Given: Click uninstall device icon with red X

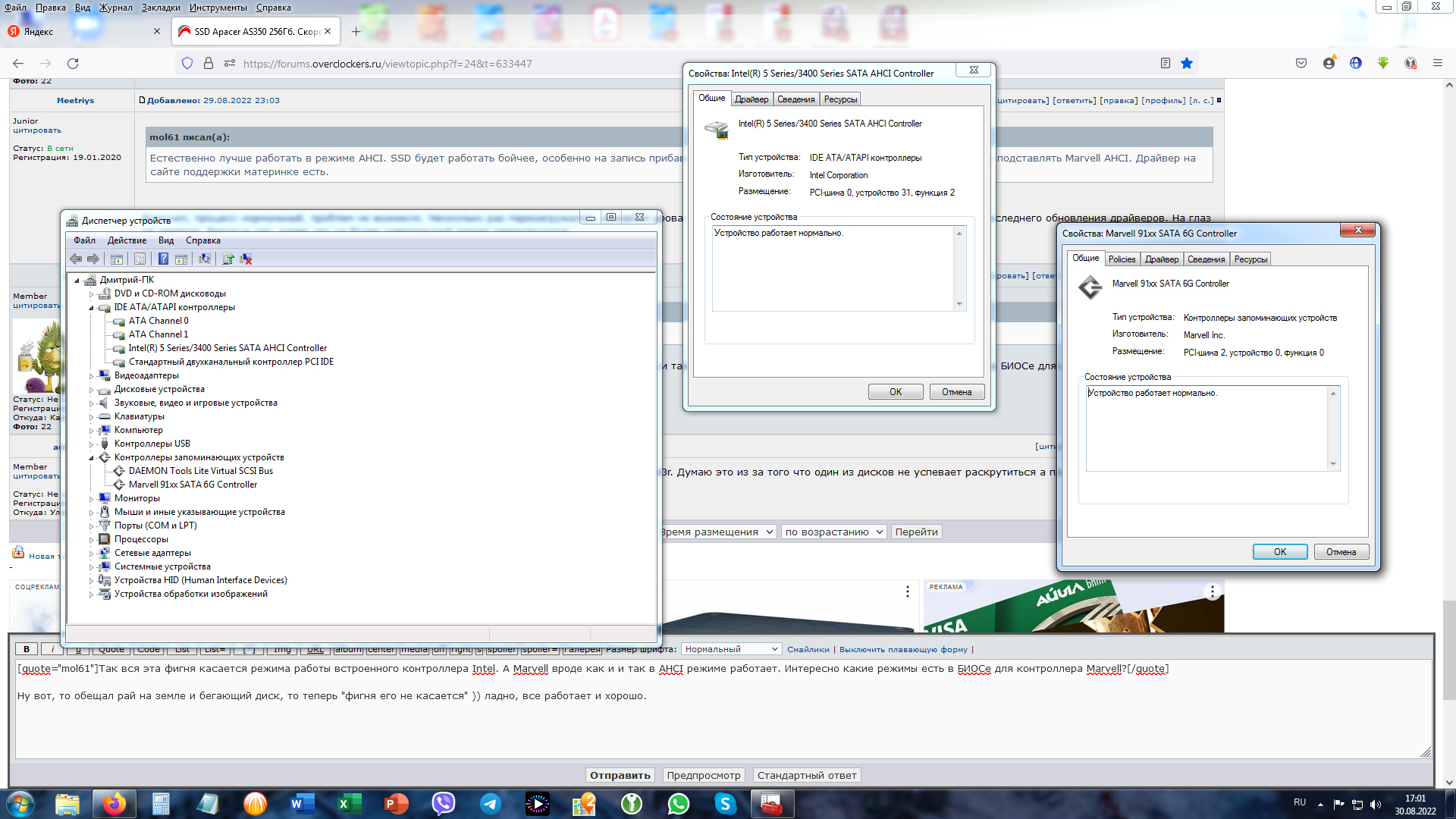Looking at the screenshot, I should coord(246,259).
